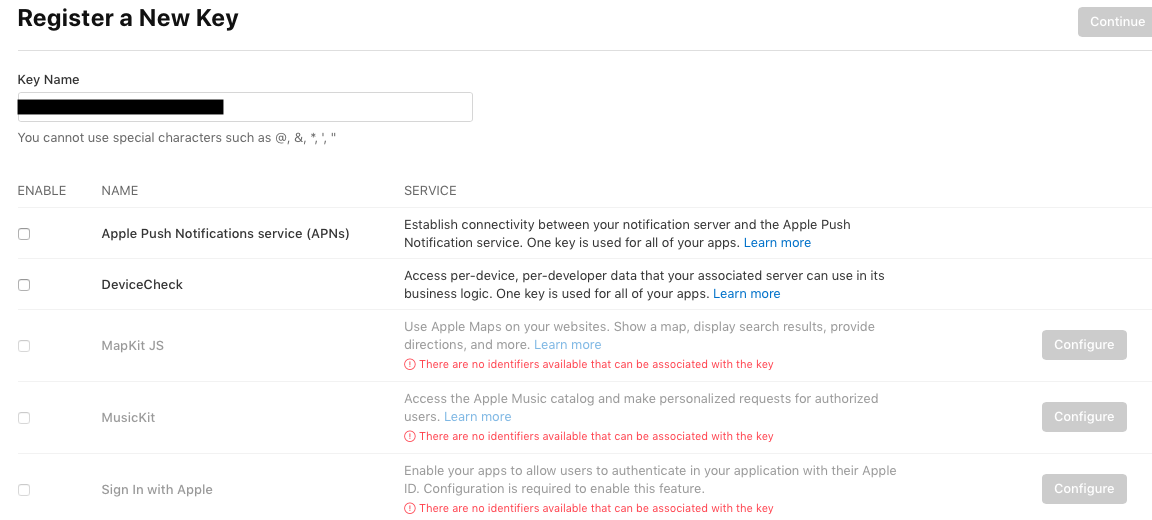The height and width of the screenshot is (520, 1152).
Task: Click the Sign In with Apple description
Action: click(x=650, y=479)
